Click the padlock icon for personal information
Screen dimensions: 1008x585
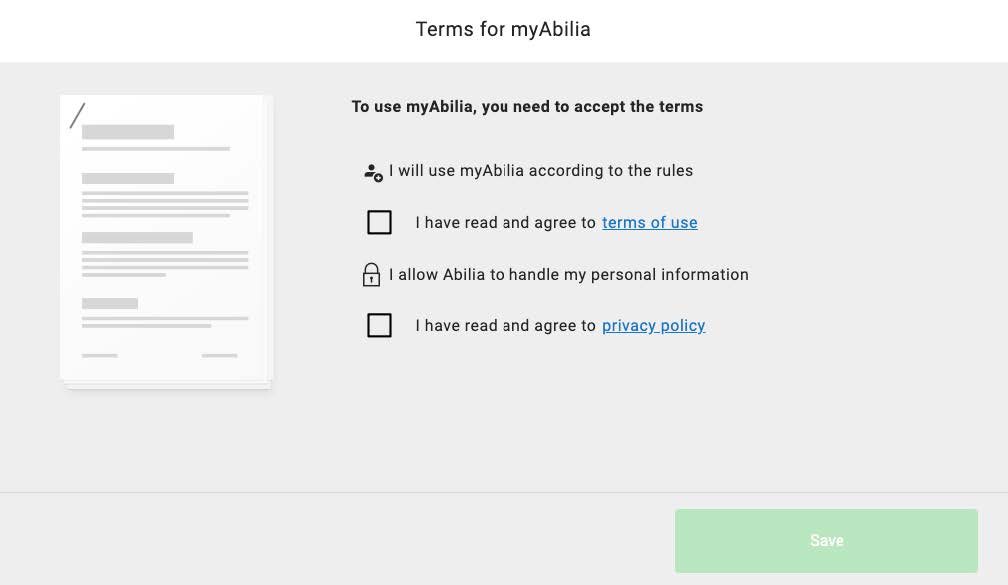pyautogui.click(x=371, y=274)
